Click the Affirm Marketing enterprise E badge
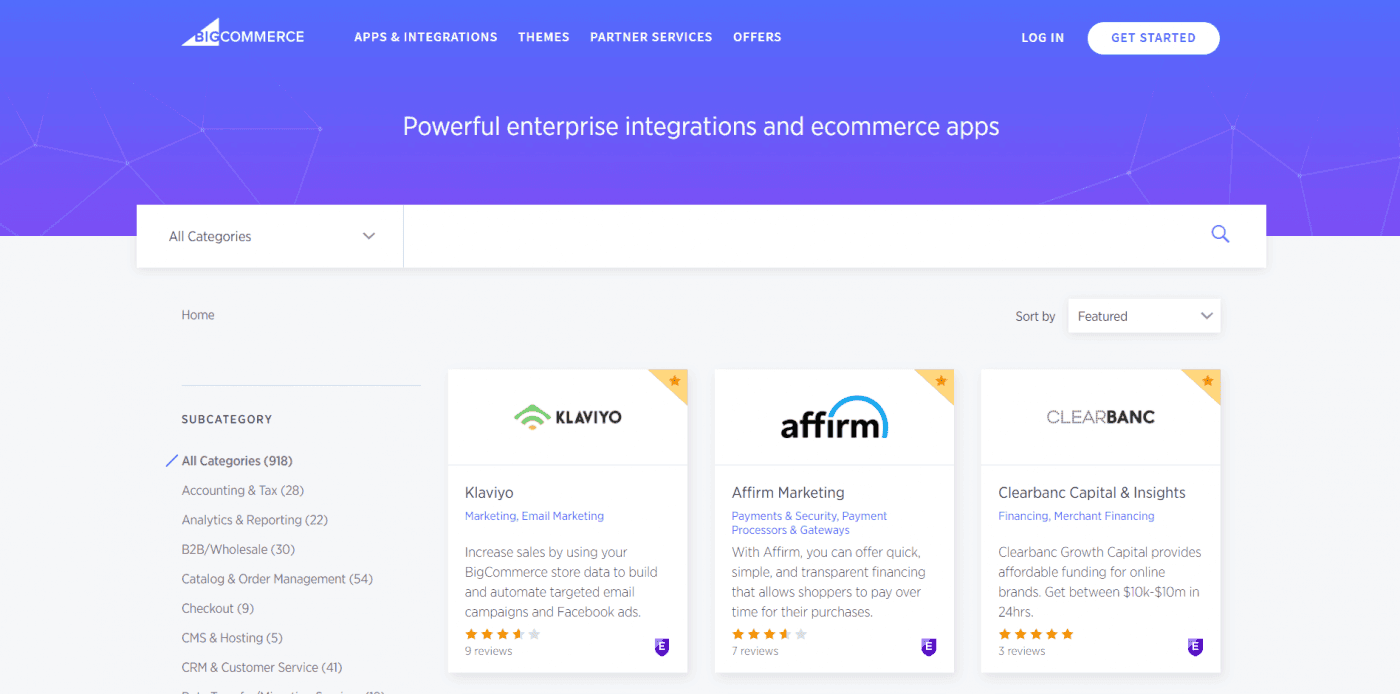1400x694 pixels. 928,647
